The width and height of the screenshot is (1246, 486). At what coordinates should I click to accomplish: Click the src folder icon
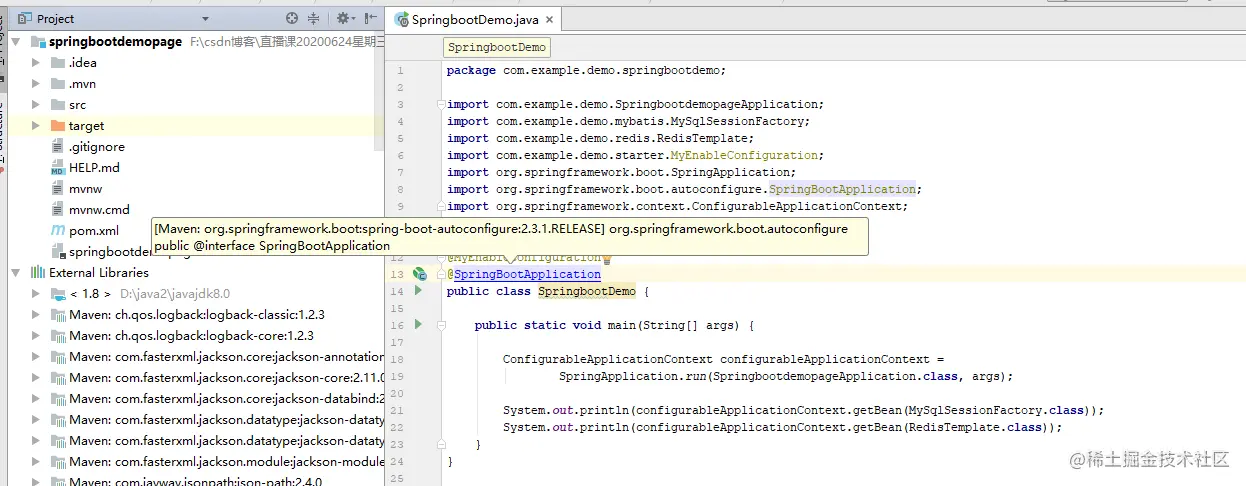pos(57,104)
